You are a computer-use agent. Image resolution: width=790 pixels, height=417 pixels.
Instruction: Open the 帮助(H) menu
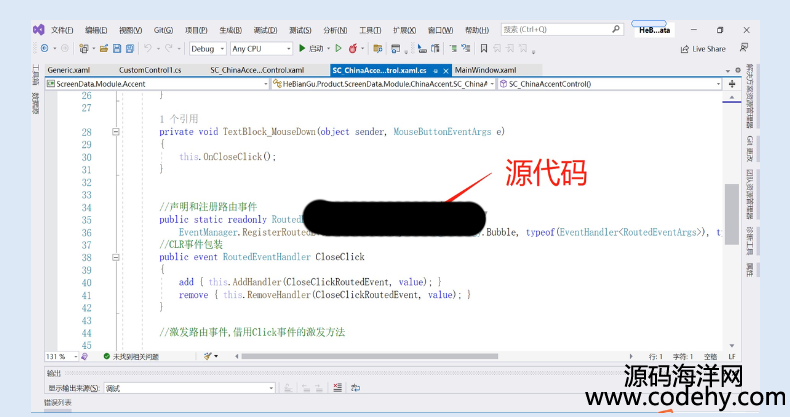pyautogui.click(x=477, y=30)
